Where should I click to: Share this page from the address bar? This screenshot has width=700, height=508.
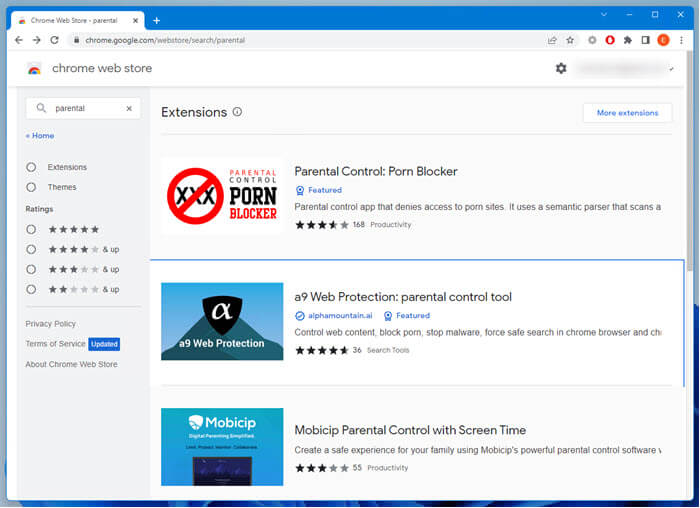pos(552,40)
